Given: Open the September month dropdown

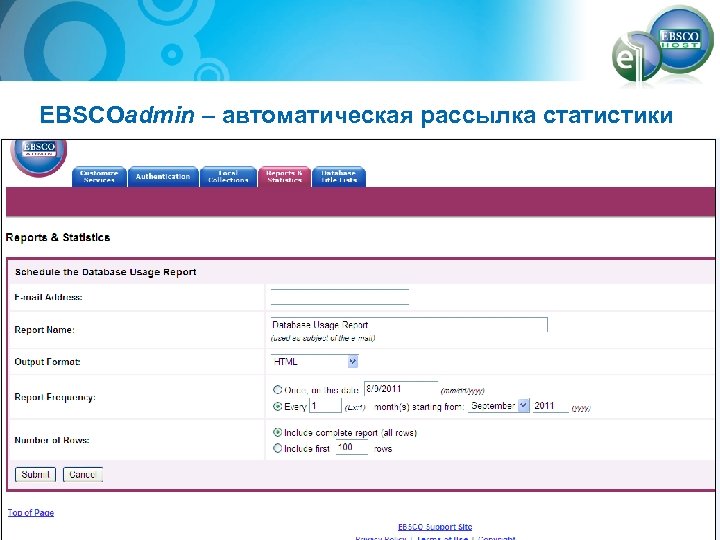Looking at the screenshot, I should pyautogui.click(x=499, y=406).
